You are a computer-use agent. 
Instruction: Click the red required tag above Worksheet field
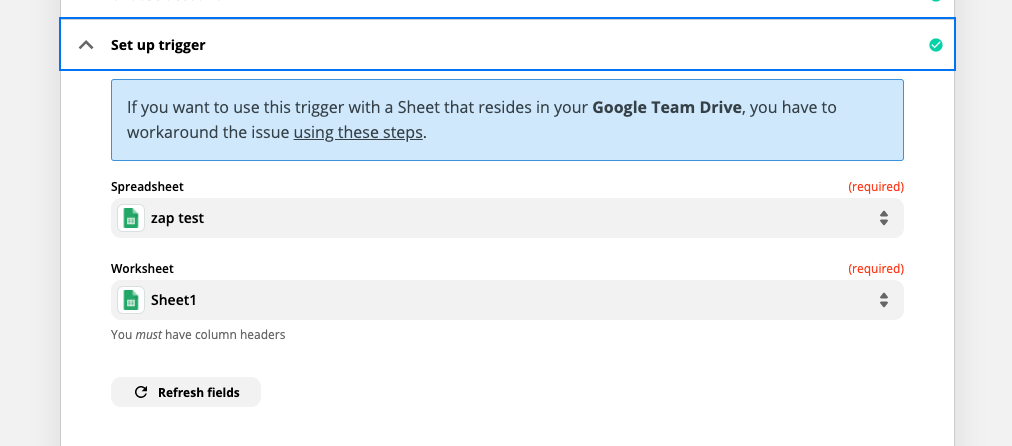tap(875, 269)
